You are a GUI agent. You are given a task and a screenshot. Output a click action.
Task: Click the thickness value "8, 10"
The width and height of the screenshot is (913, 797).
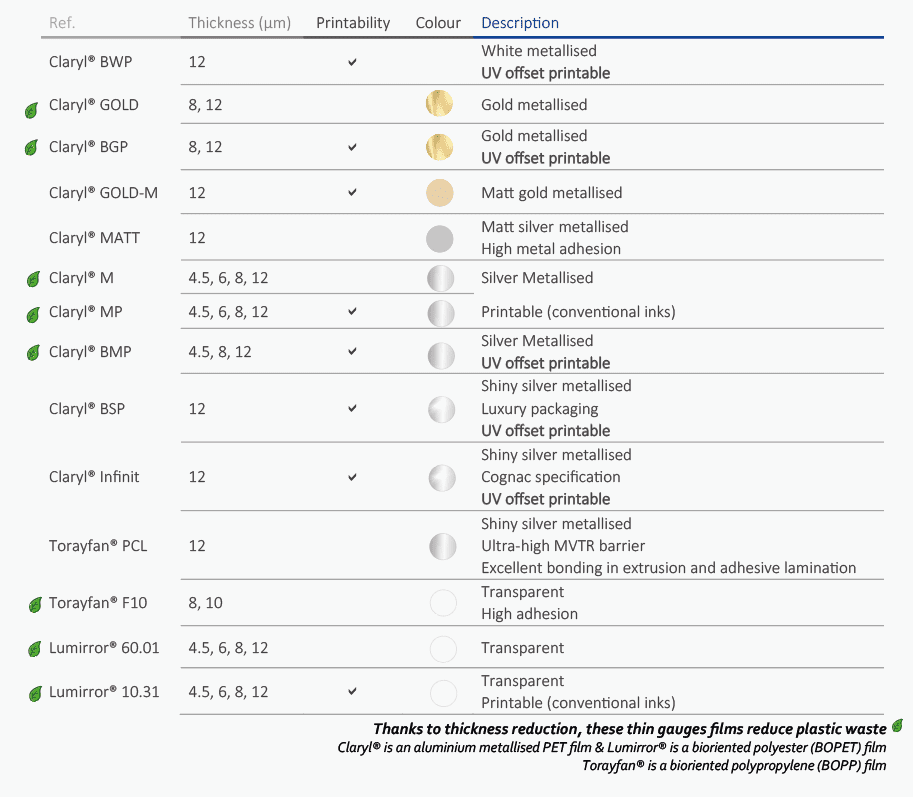point(205,603)
